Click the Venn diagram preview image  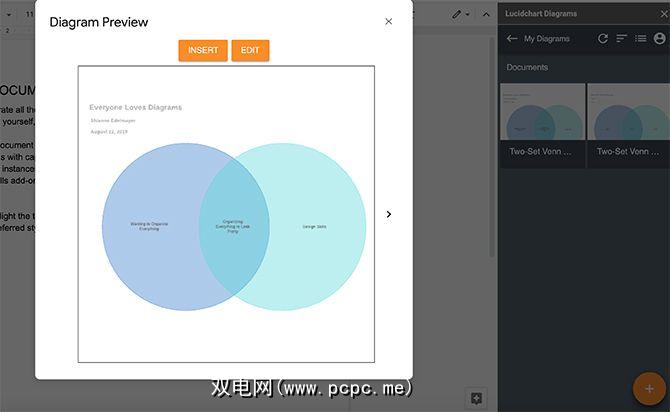pyautogui.click(x=226, y=214)
